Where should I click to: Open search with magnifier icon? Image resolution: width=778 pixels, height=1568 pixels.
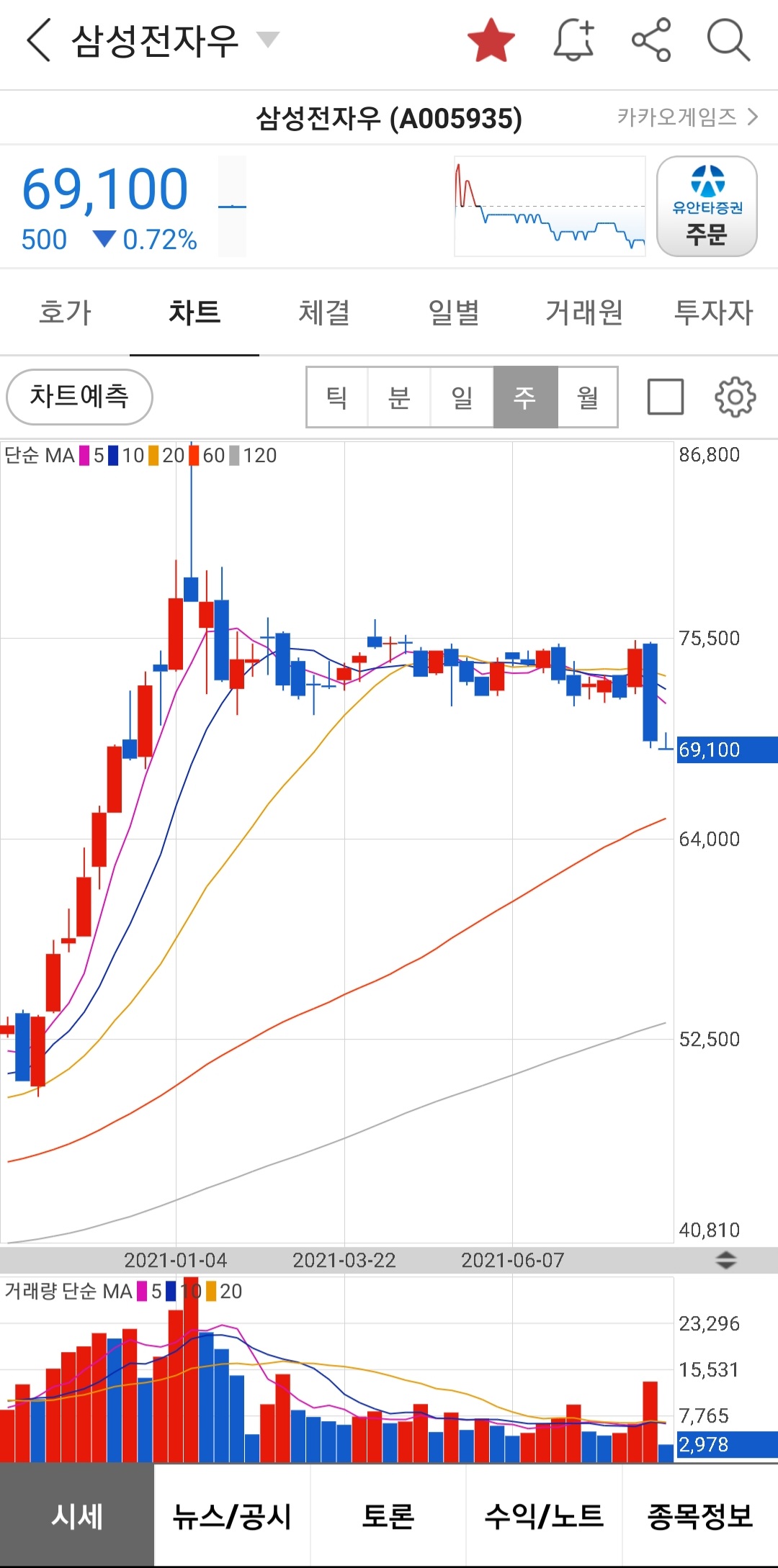[x=728, y=40]
